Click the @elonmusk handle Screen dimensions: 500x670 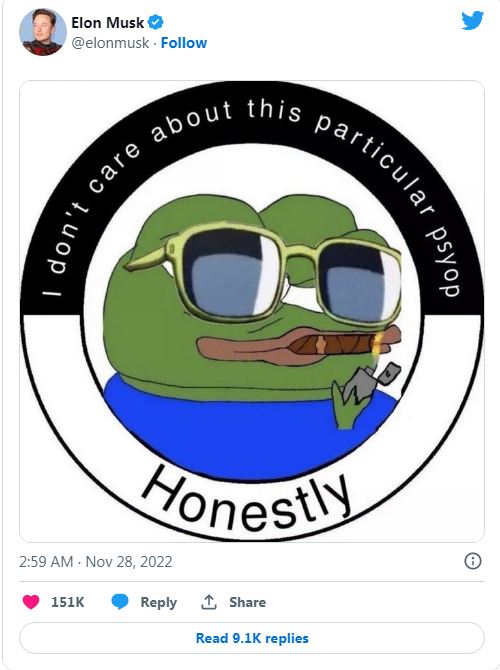(110, 43)
